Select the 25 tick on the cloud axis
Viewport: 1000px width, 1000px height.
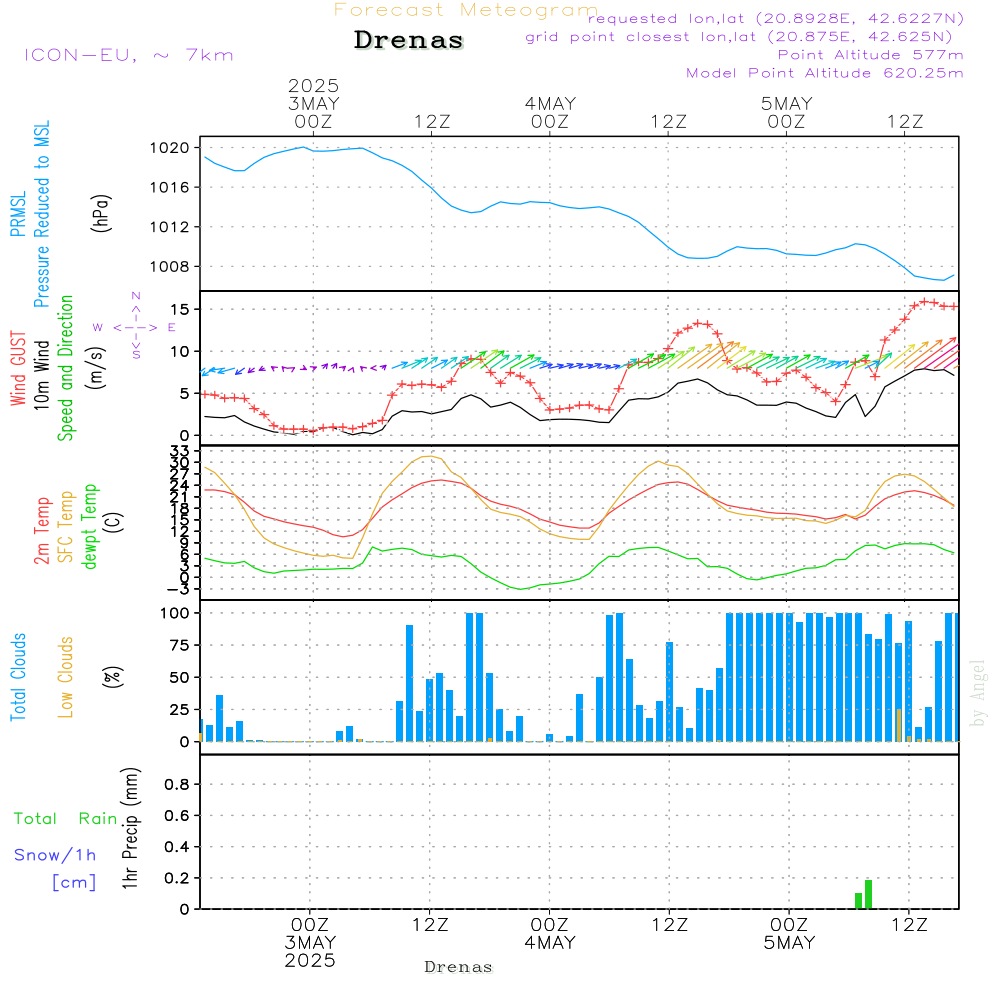[180, 710]
